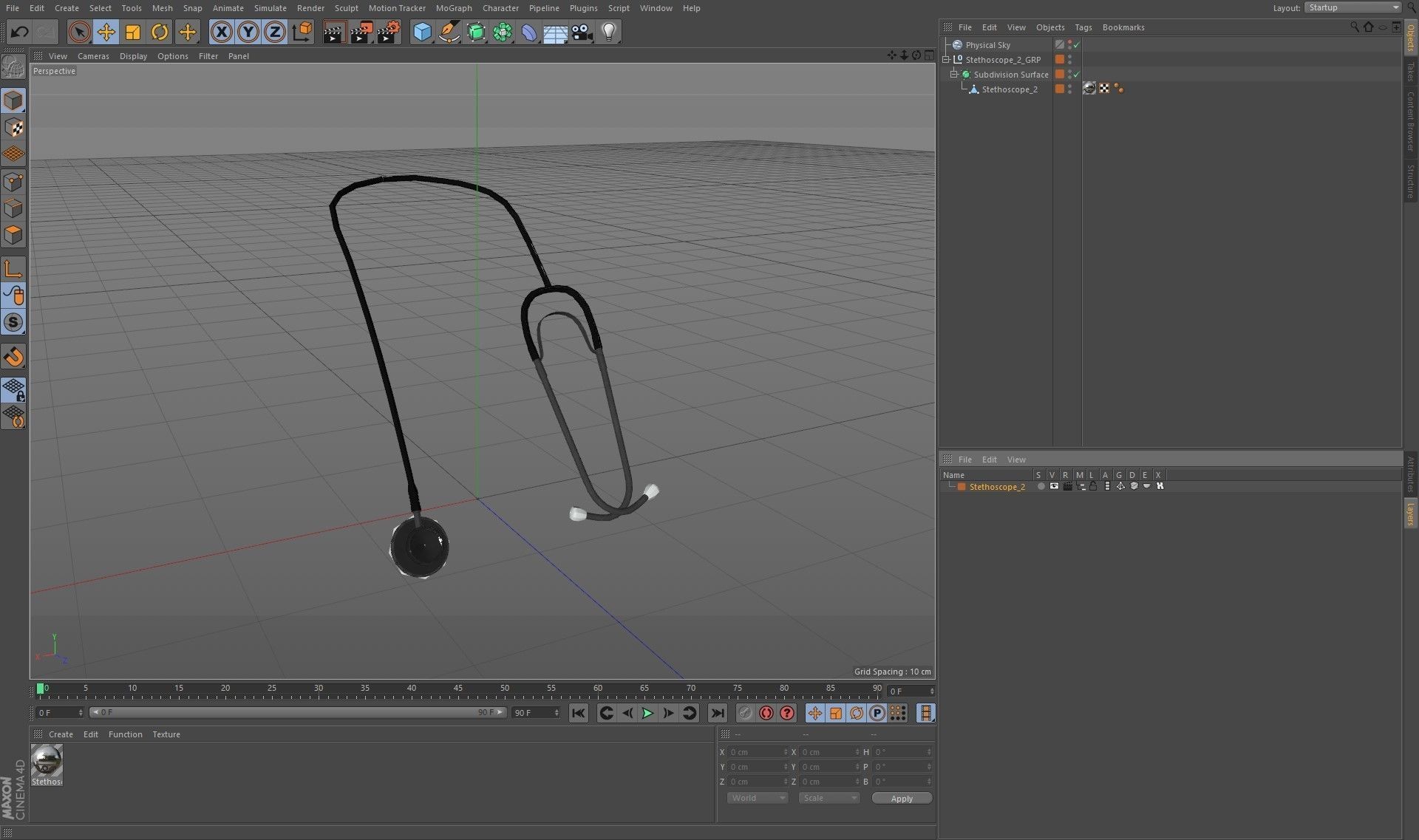The image size is (1419, 840).
Task: Click the Undo arrow icon
Action: tap(20, 32)
